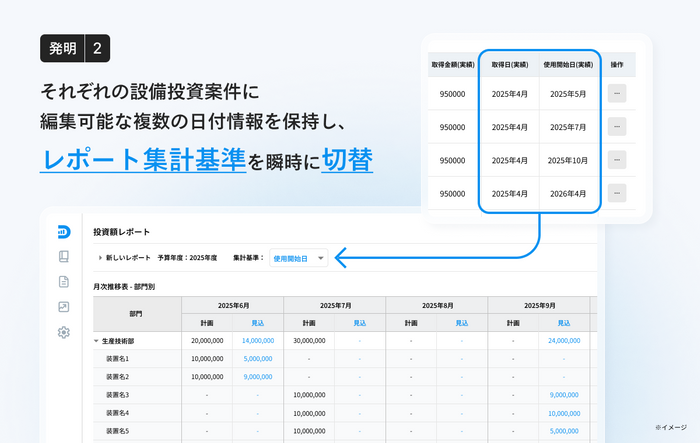This screenshot has width=700, height=443.
Task: Click the 操作 button for 2026年4月 row
Action: coord(617,193)
